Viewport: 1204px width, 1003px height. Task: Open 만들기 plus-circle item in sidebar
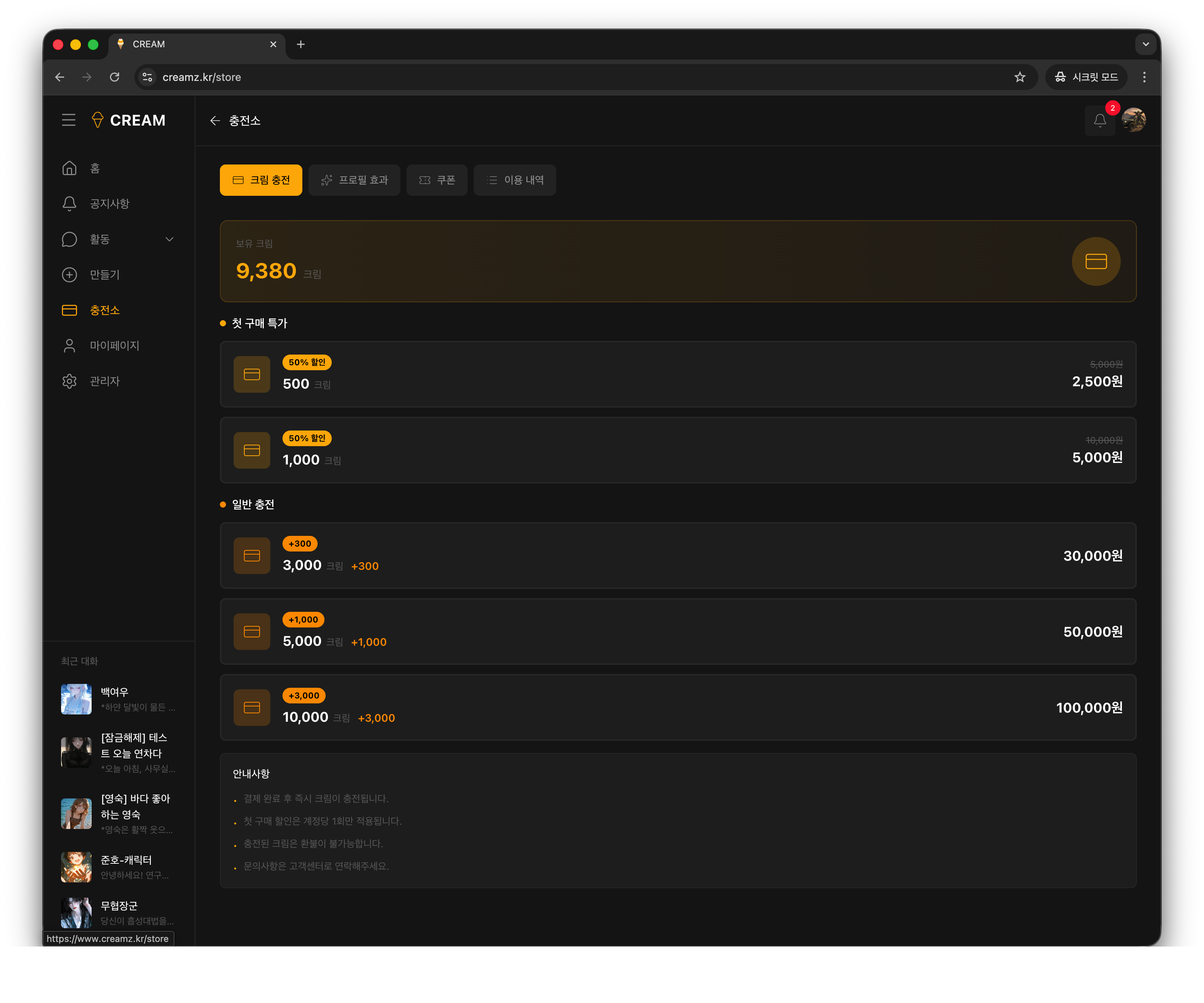tap(69, 274)
